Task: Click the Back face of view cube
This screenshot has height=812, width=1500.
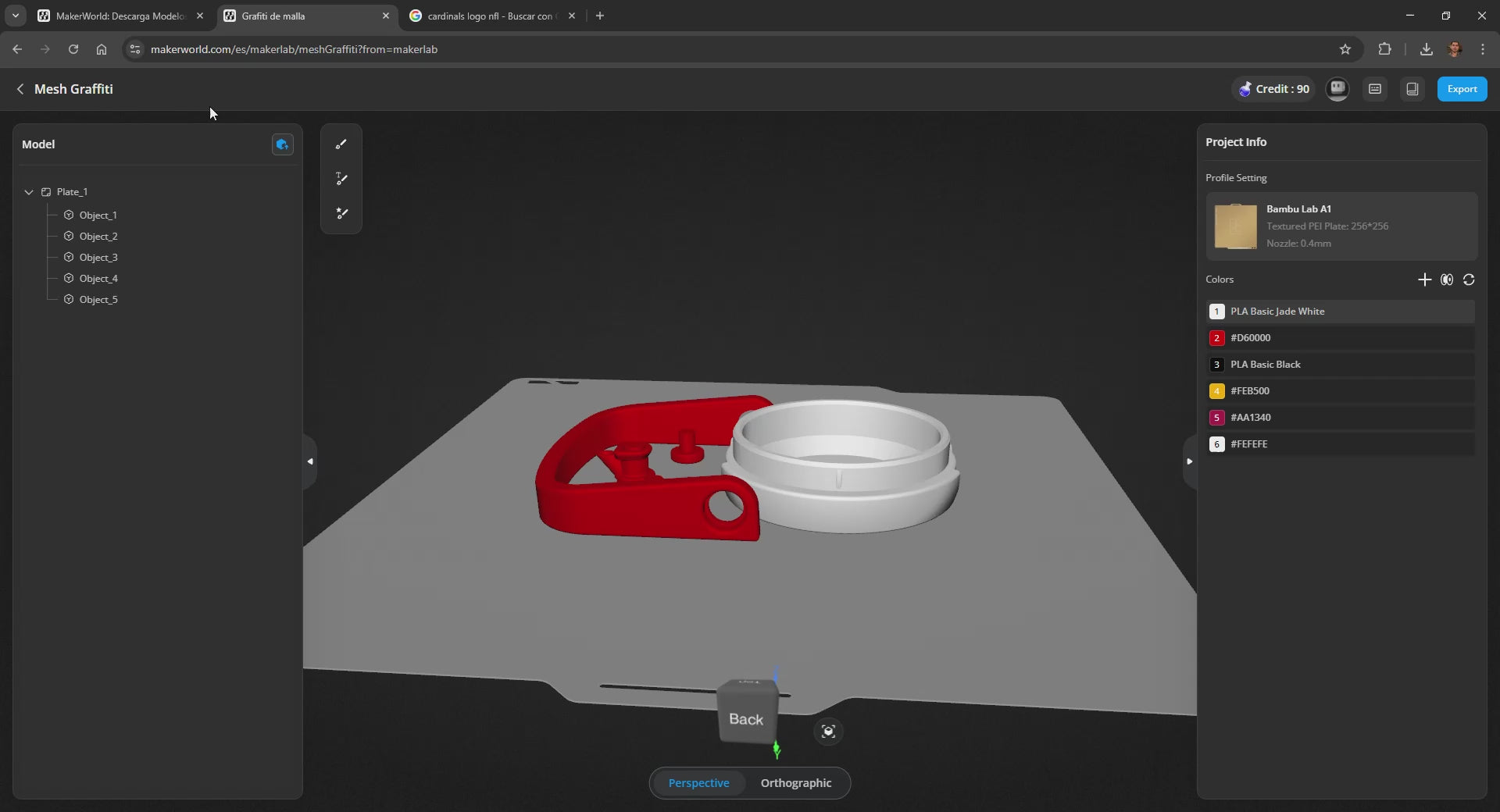Action: tap(746, 719)
